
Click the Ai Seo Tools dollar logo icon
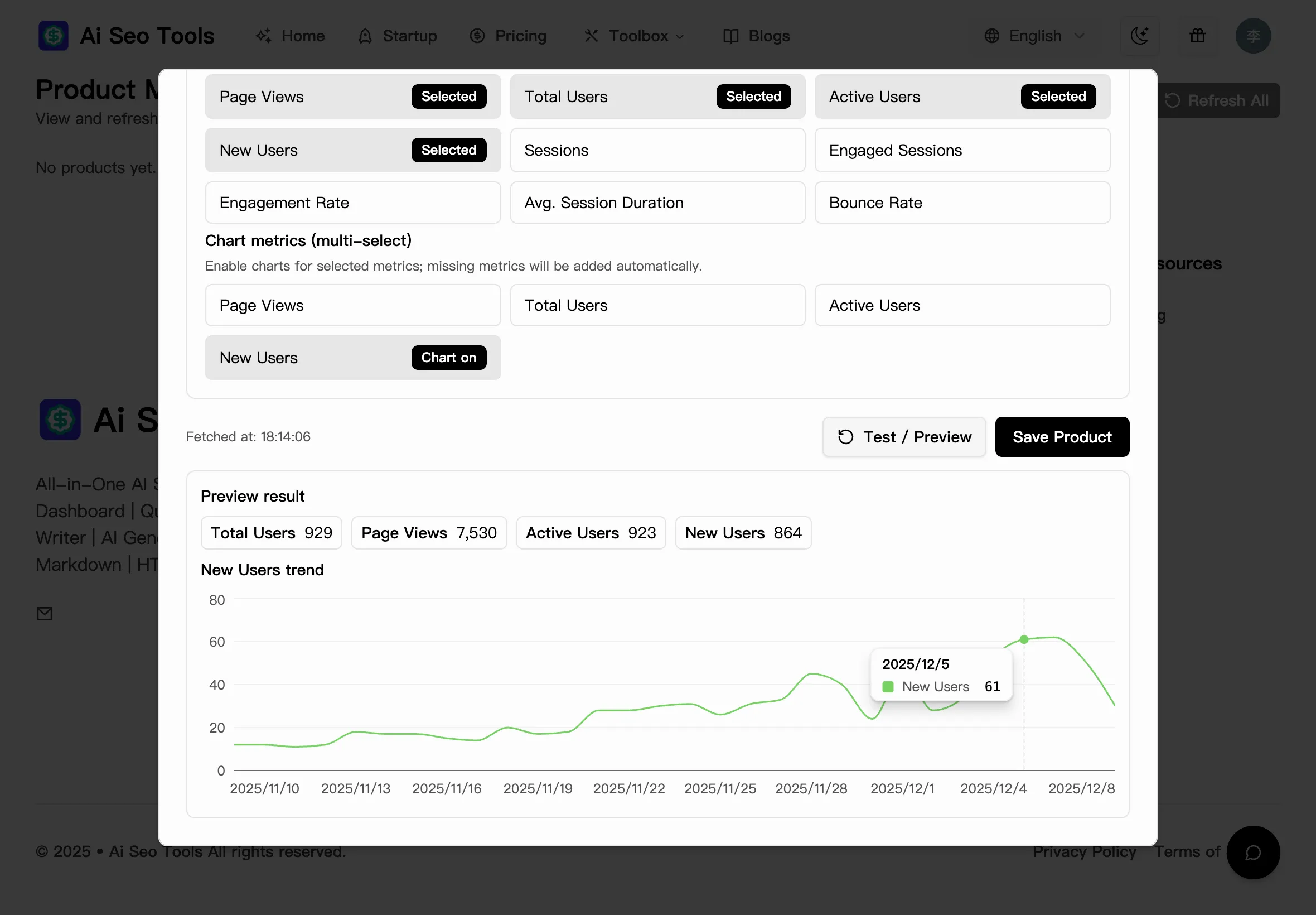pyautogui.click(x=54, y=36)
